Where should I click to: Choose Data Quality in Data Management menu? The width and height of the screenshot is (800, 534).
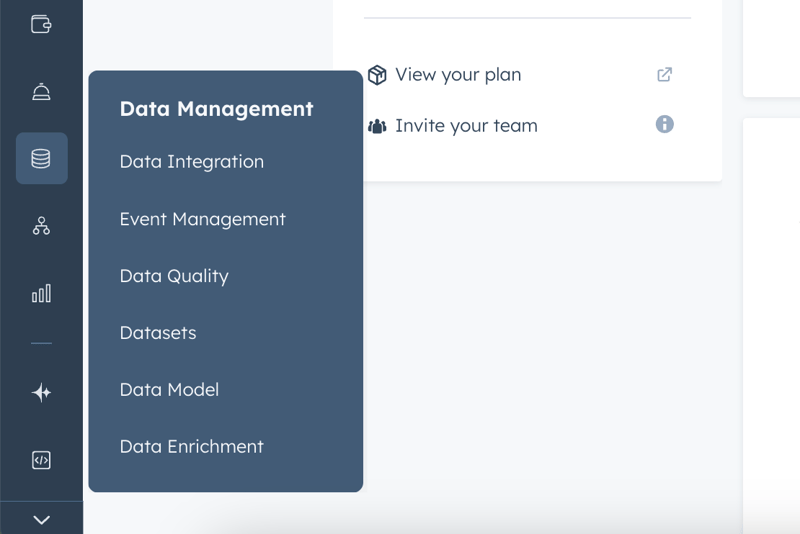coord(174,276)
